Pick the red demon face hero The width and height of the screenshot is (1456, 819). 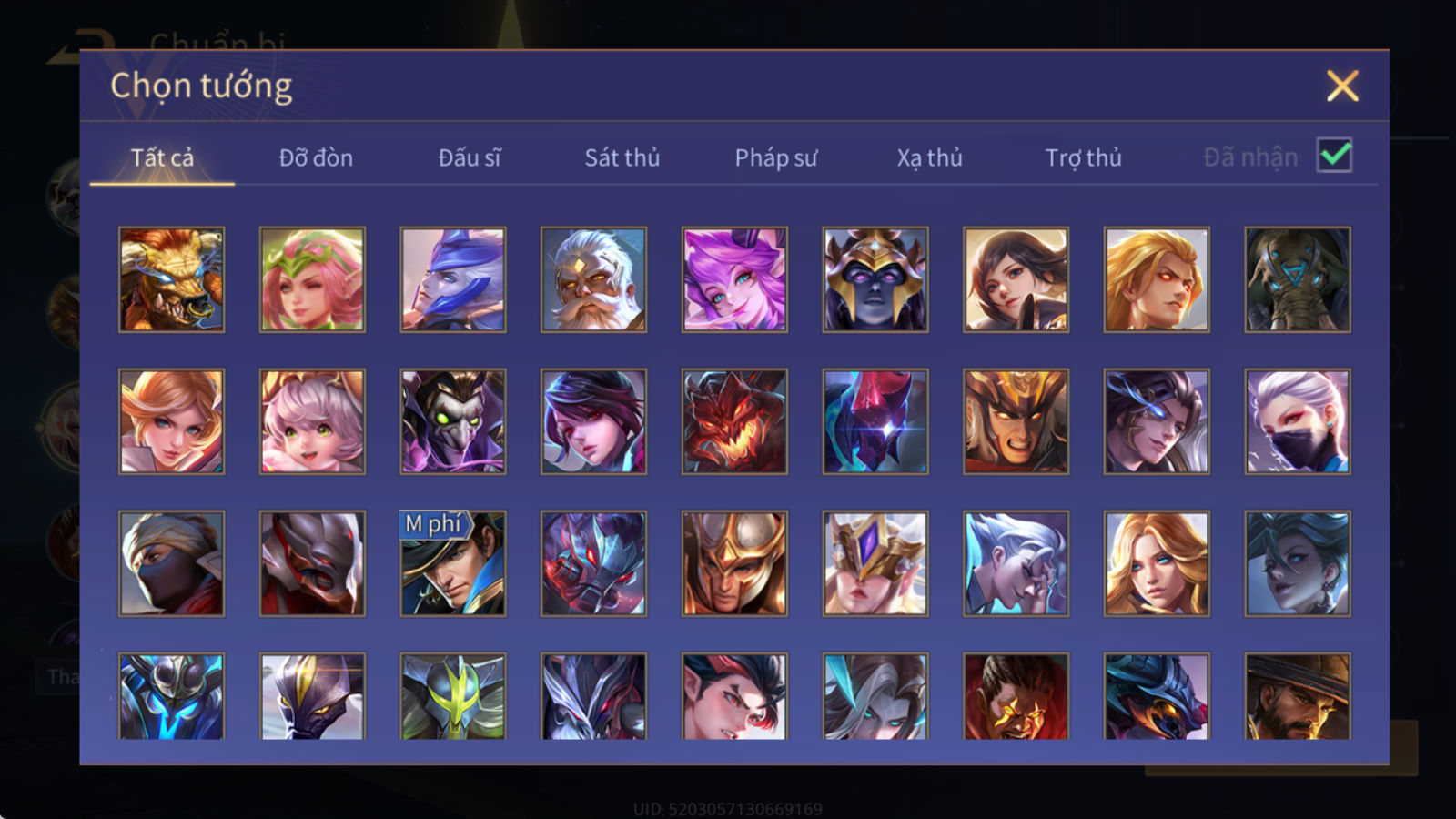734,421
